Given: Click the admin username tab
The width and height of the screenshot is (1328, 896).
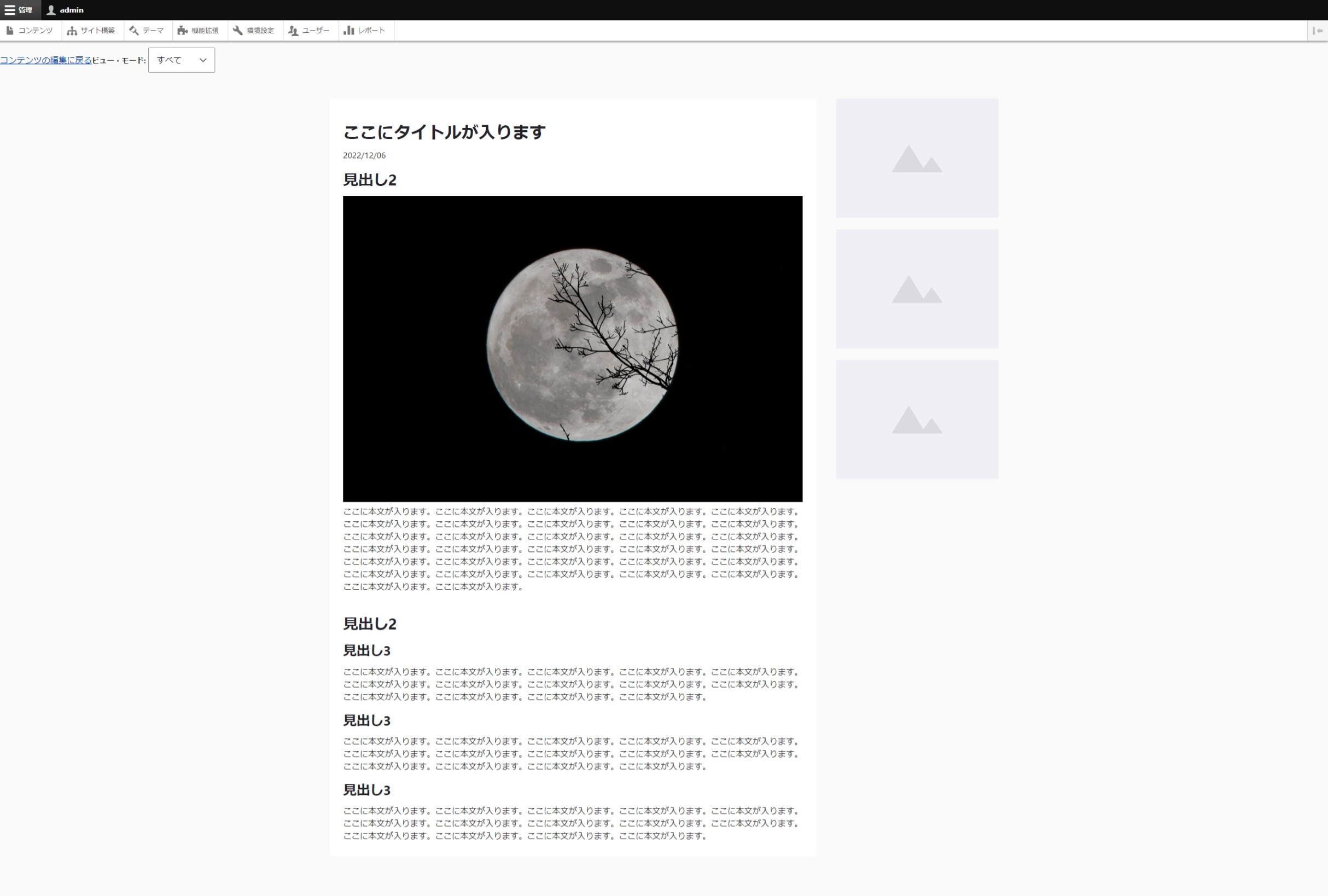Looking at the screenshot, I should point(65,10).
